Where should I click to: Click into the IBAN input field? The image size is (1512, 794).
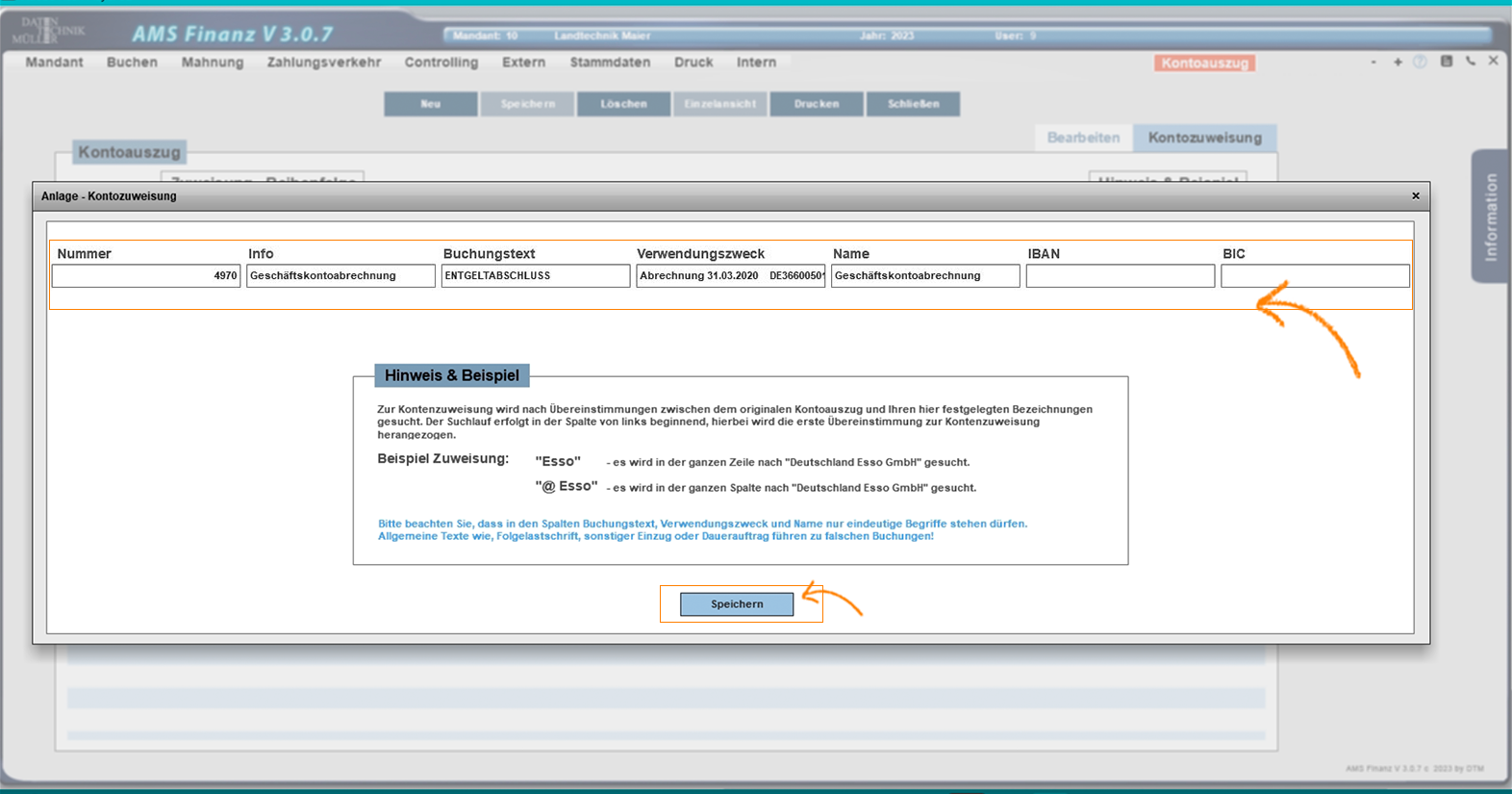click(x=1120, y=276)
